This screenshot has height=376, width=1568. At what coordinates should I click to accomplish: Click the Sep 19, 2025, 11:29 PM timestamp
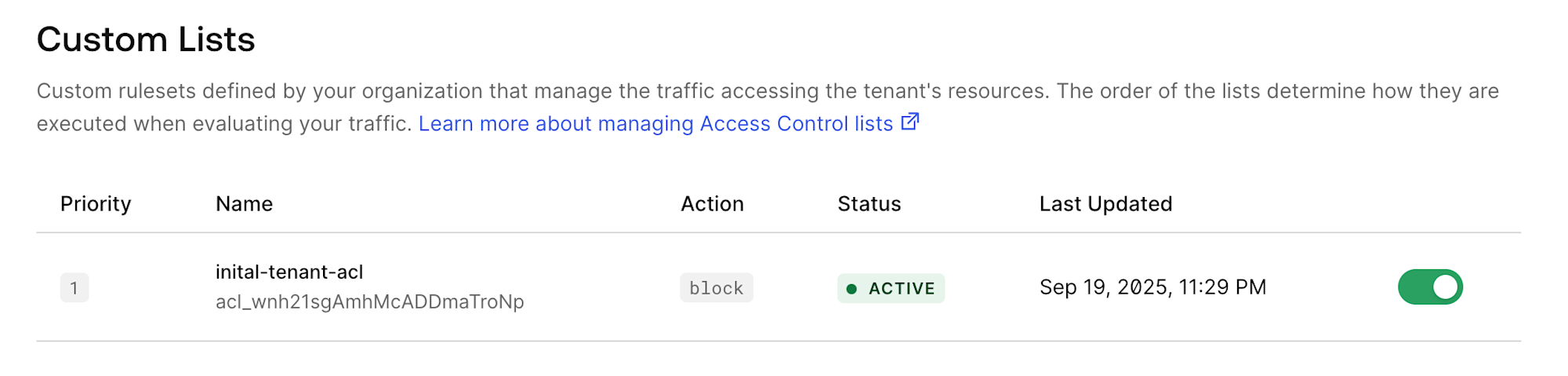(1152, 287)
